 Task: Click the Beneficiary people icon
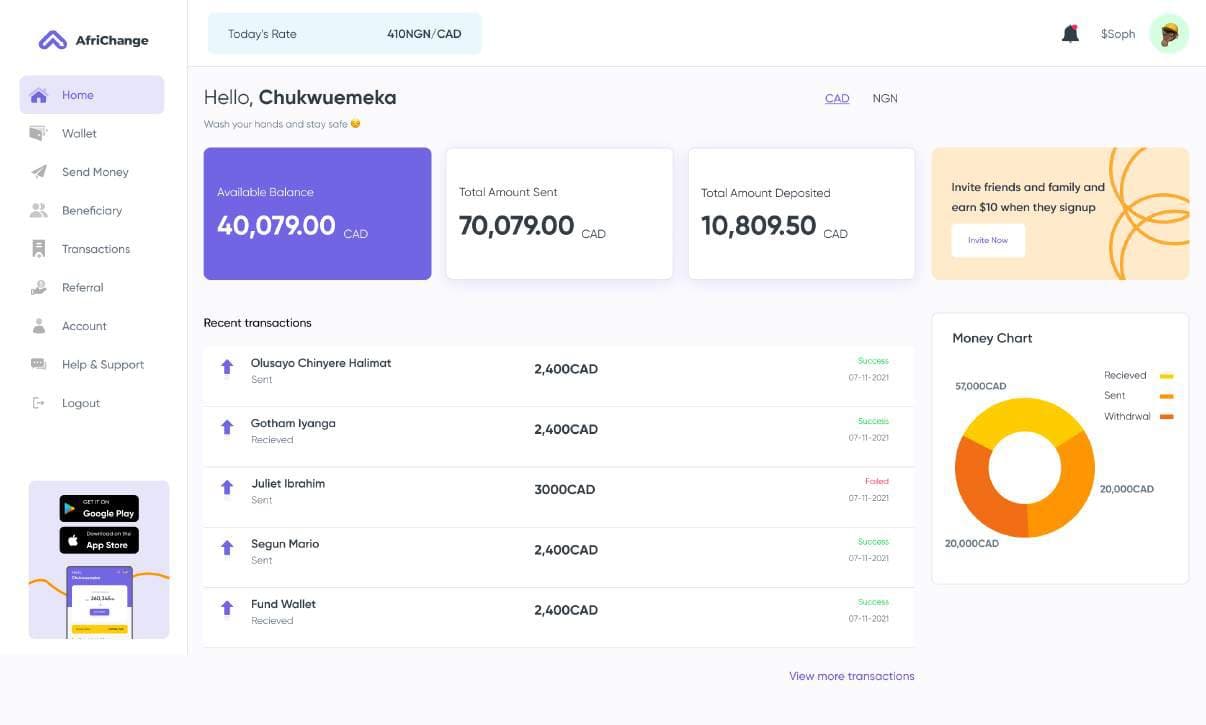tap(39, 210)
